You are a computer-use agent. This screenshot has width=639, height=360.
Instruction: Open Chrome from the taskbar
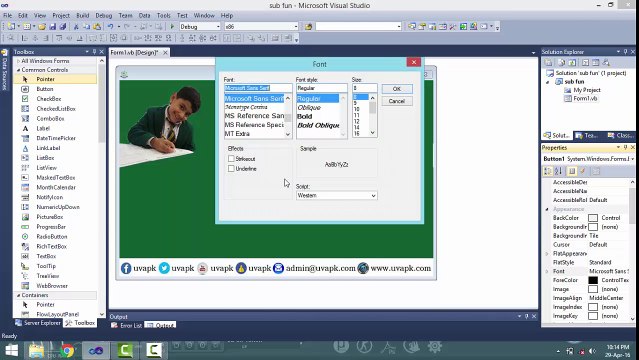68,350
